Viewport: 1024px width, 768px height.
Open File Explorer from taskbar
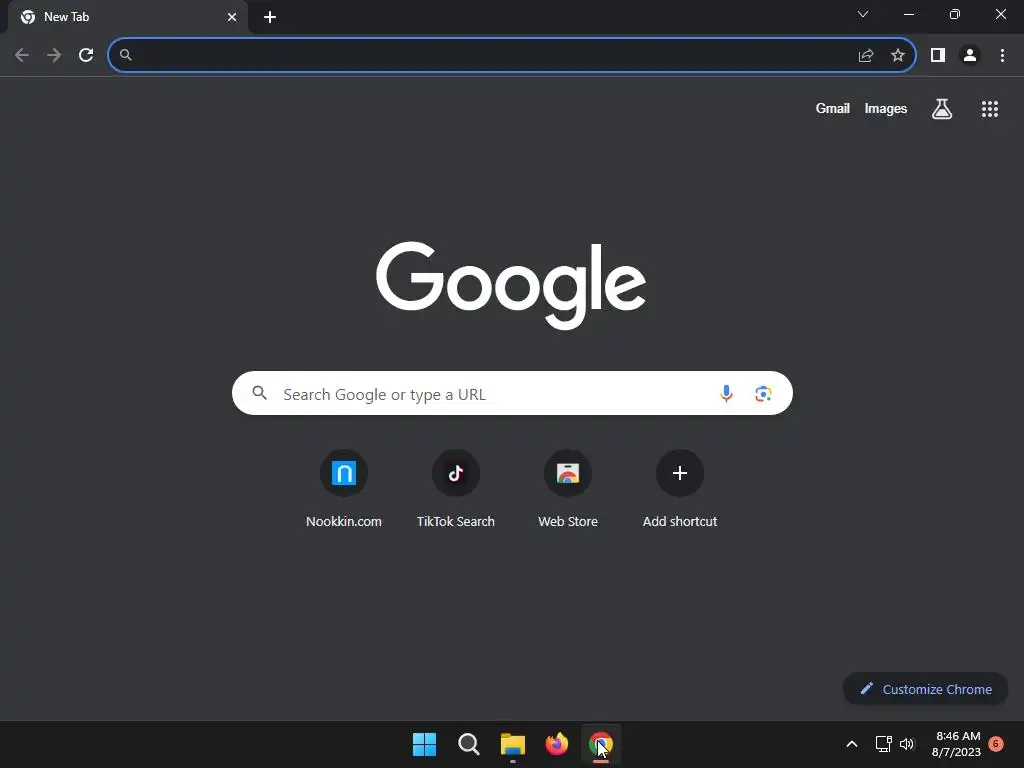coord(513,744)
